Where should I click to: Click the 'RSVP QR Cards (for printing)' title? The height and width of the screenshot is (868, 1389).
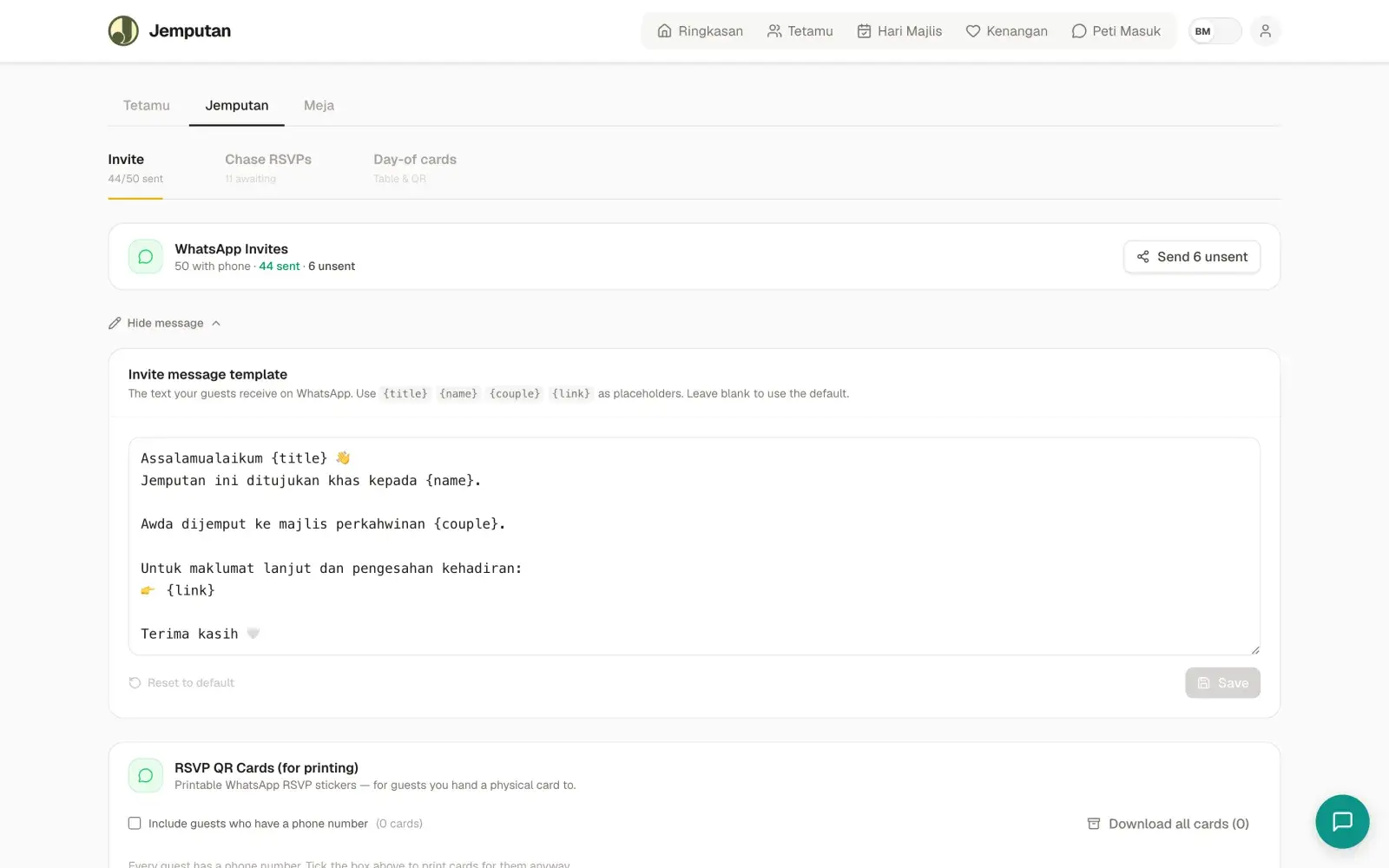tap(267, 767)
